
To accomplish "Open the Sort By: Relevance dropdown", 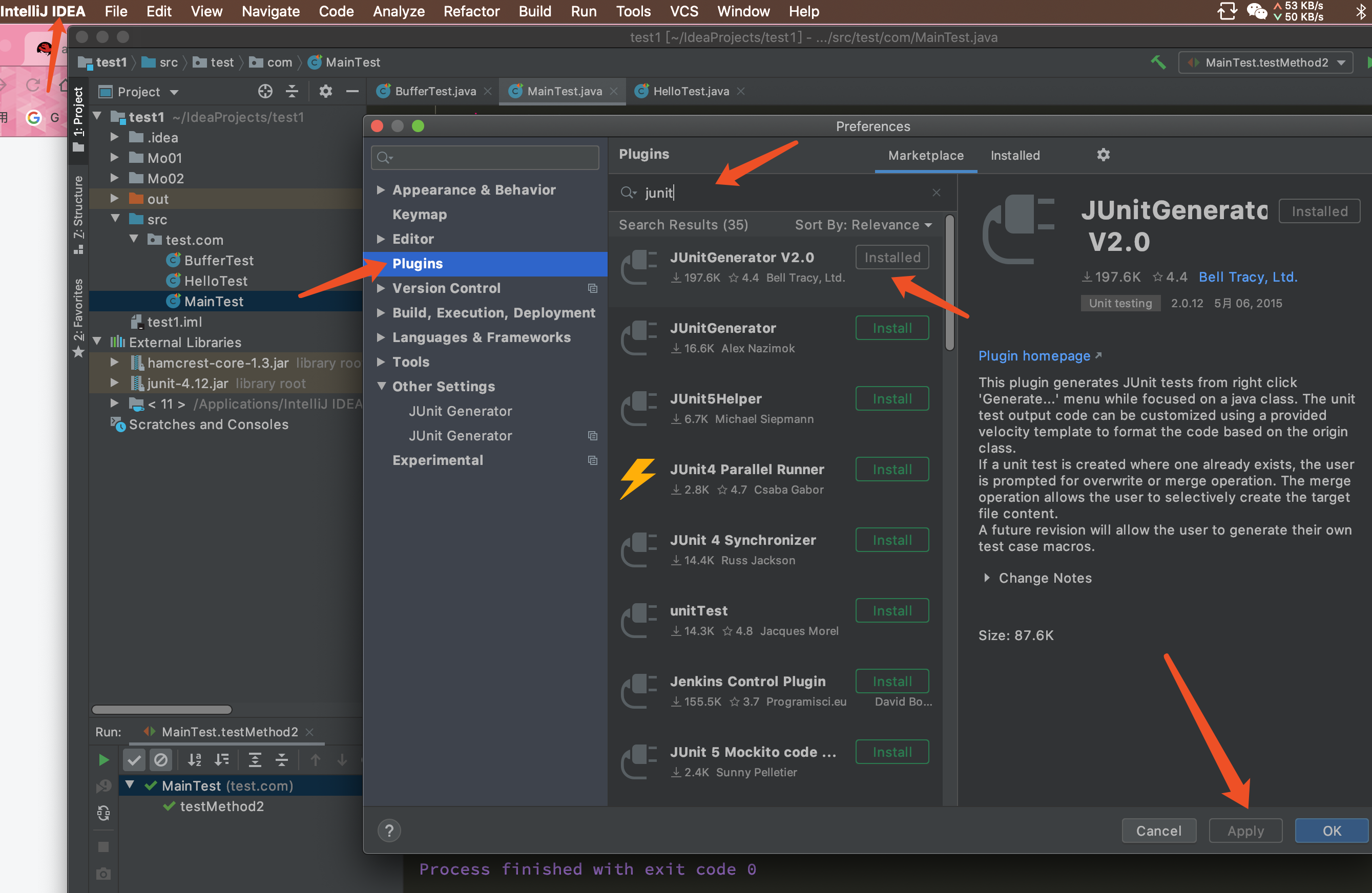I will pyautogui.click(x=863, y=225).
